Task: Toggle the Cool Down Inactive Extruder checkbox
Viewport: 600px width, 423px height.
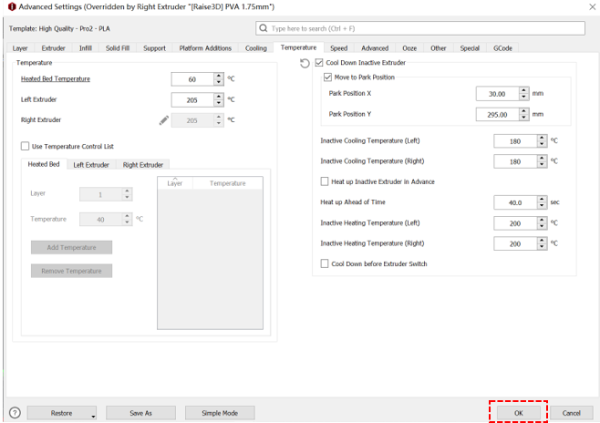Action: (x=319, y=63)
